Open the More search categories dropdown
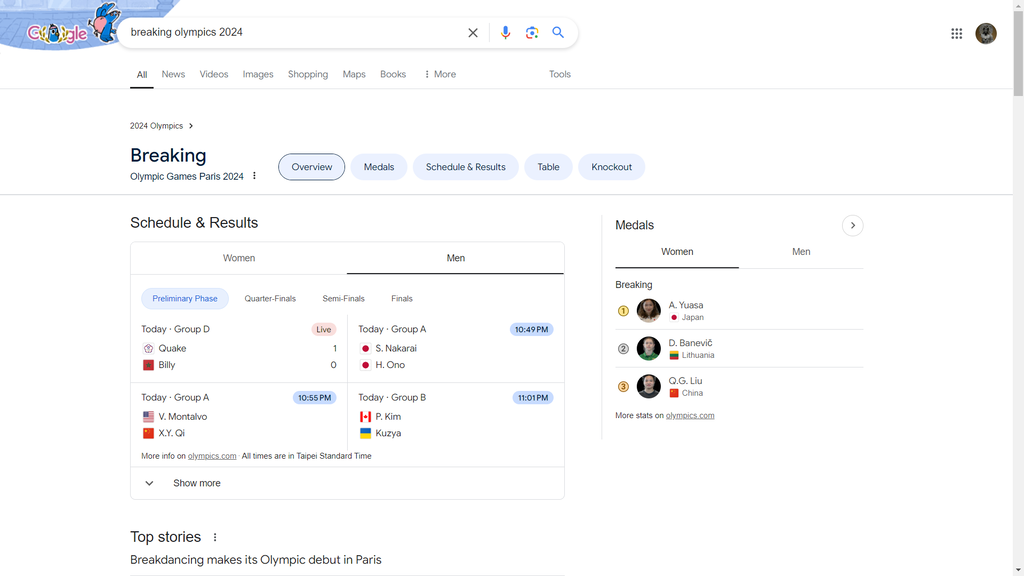 click(440, 74)
